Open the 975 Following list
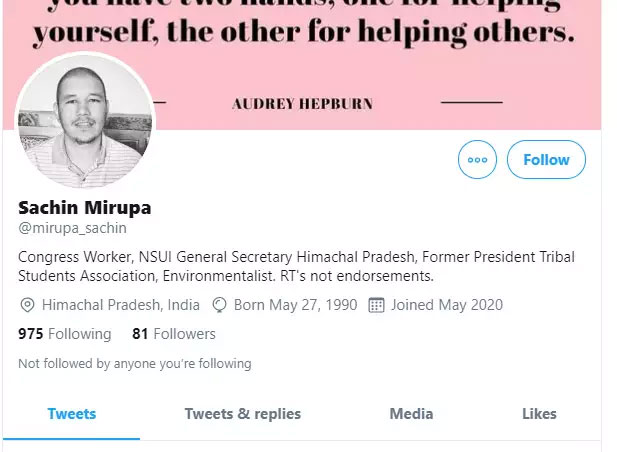 coord(65,334)
